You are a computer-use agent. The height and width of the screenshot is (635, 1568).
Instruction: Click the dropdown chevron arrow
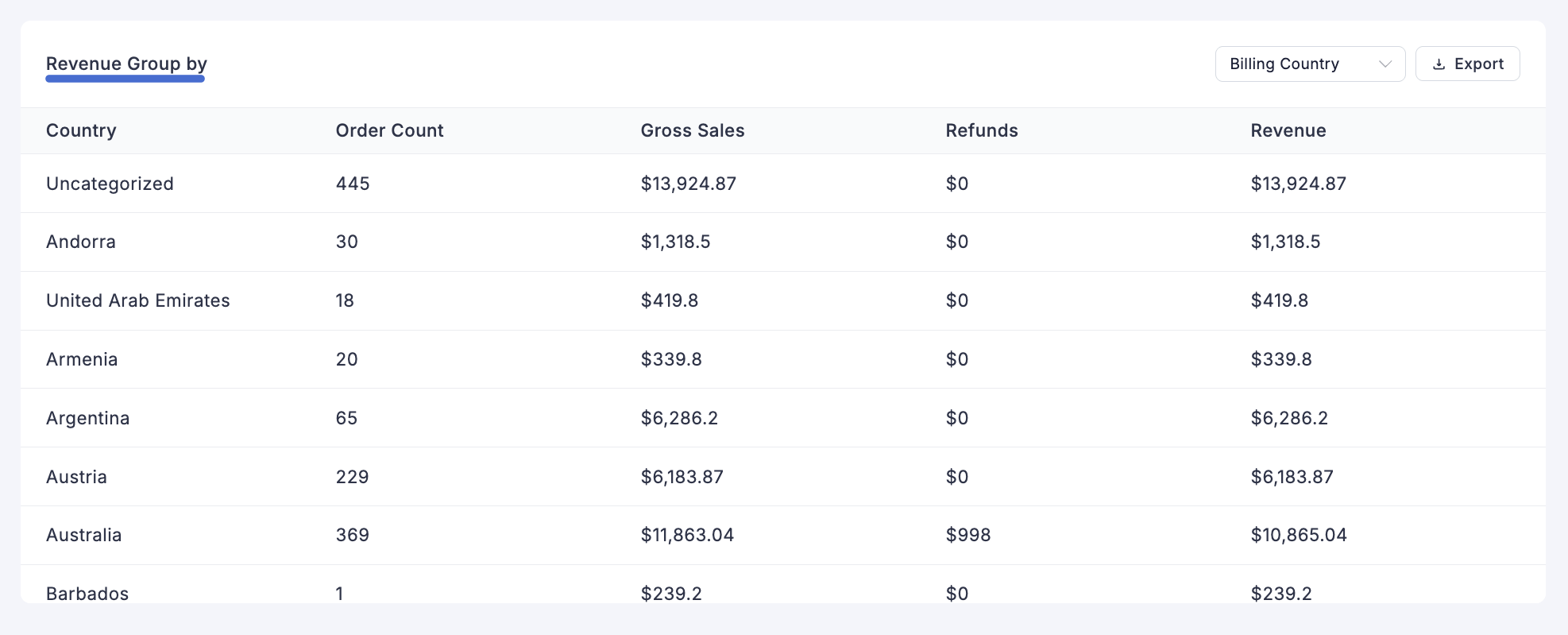(1385, 64)
